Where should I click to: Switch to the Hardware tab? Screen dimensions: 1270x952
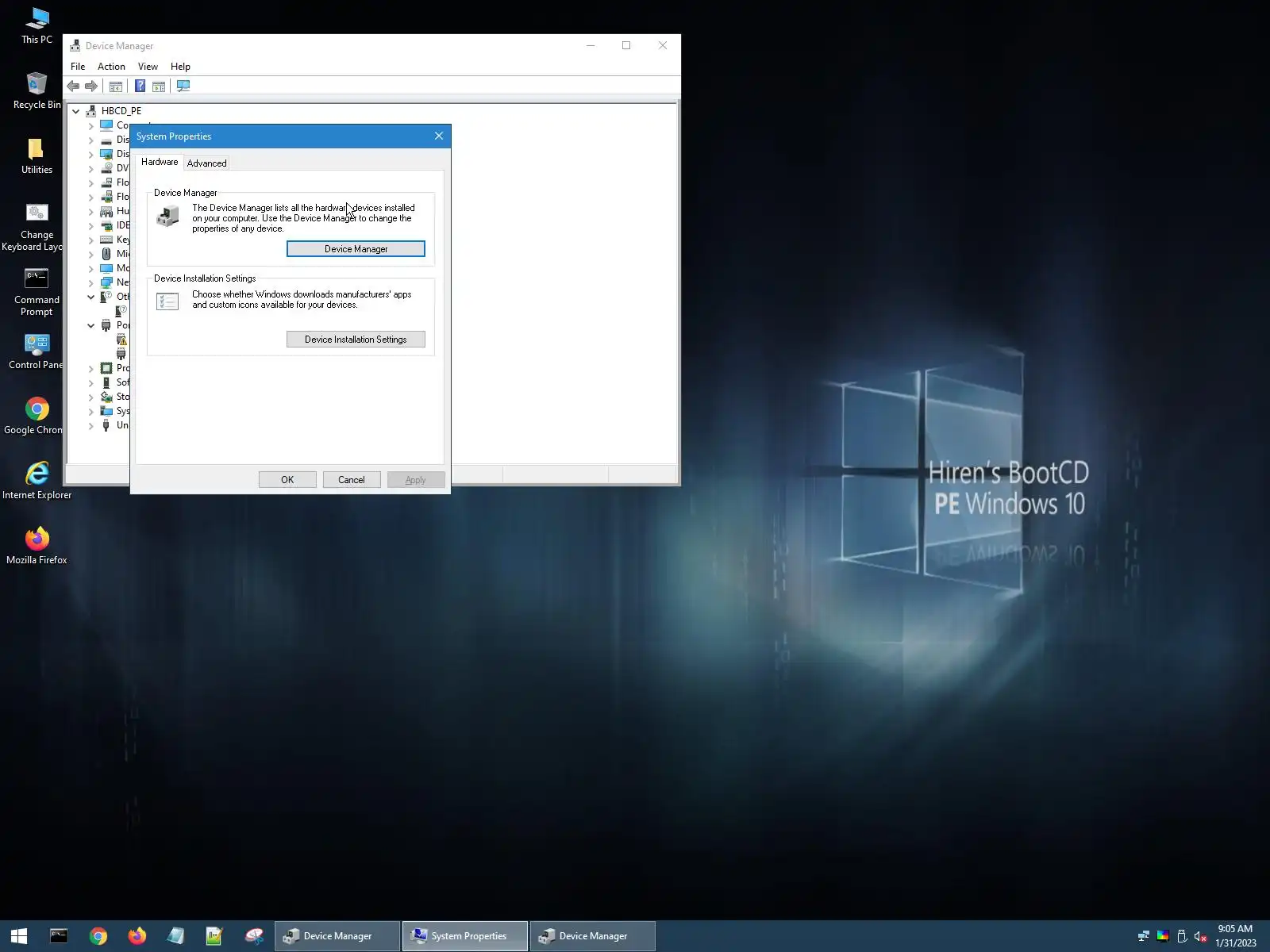160,162
